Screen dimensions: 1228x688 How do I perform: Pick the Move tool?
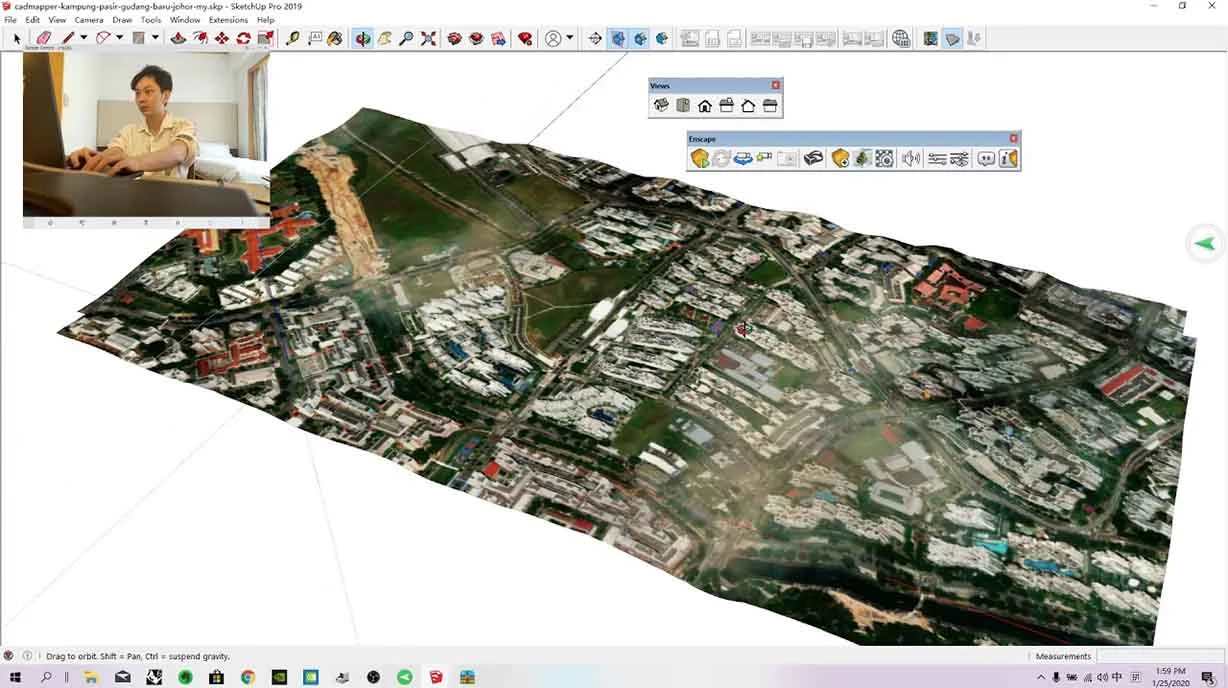[x=221, y=38]
